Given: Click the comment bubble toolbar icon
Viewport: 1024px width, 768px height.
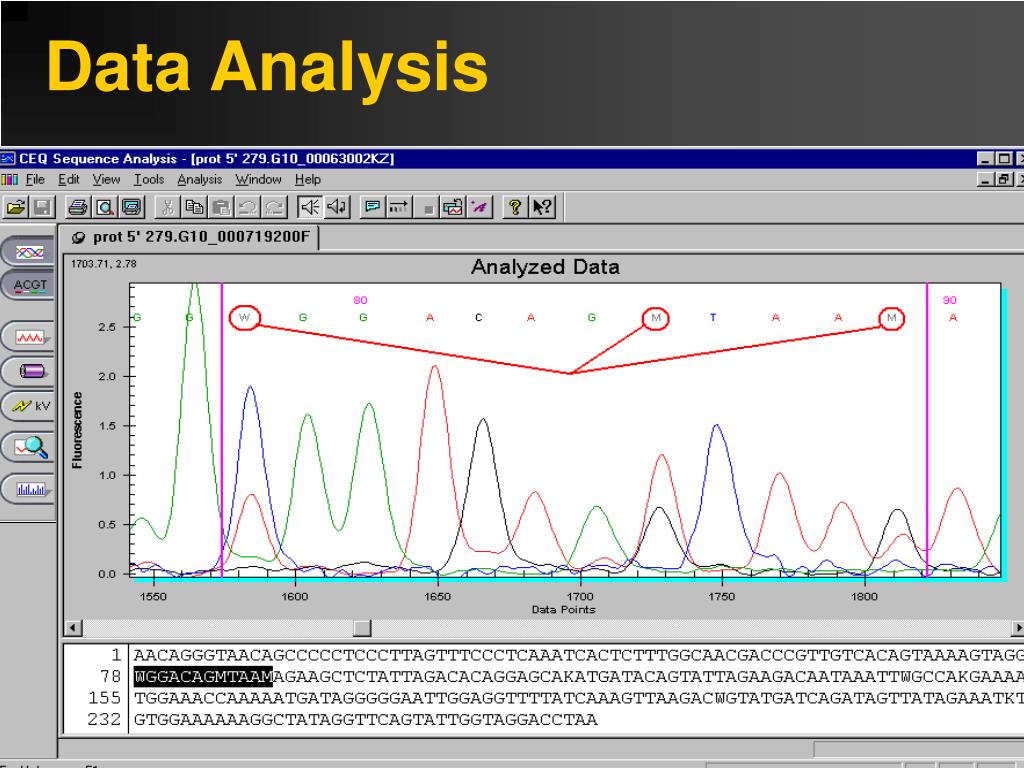Looking at the screenshot, I should click(x=372, y=208).
